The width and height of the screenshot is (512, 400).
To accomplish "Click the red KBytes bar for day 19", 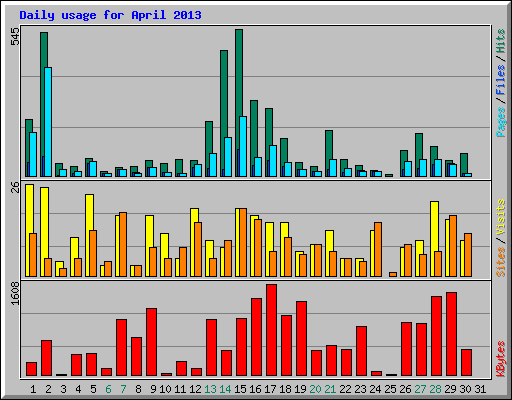I will 301,338.
